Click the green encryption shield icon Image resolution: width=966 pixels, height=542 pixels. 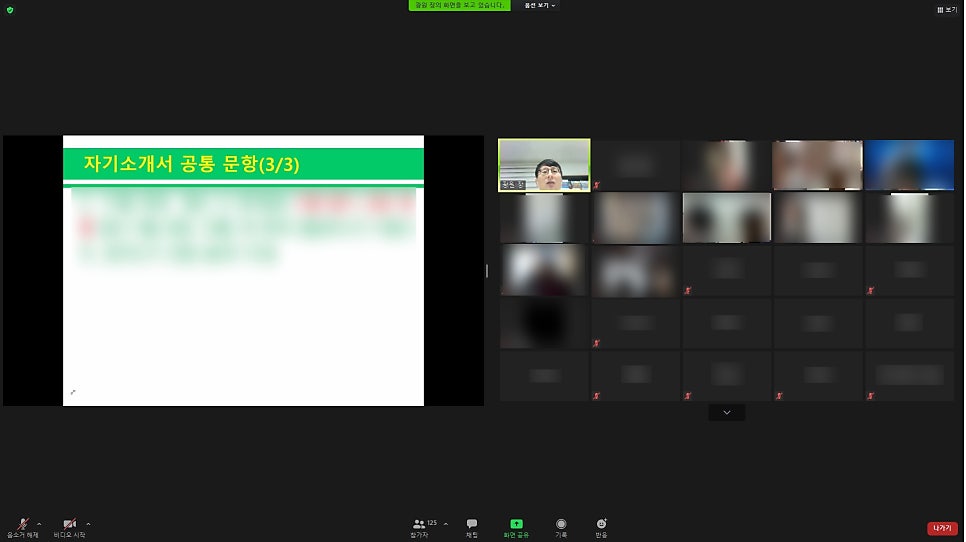10,10
